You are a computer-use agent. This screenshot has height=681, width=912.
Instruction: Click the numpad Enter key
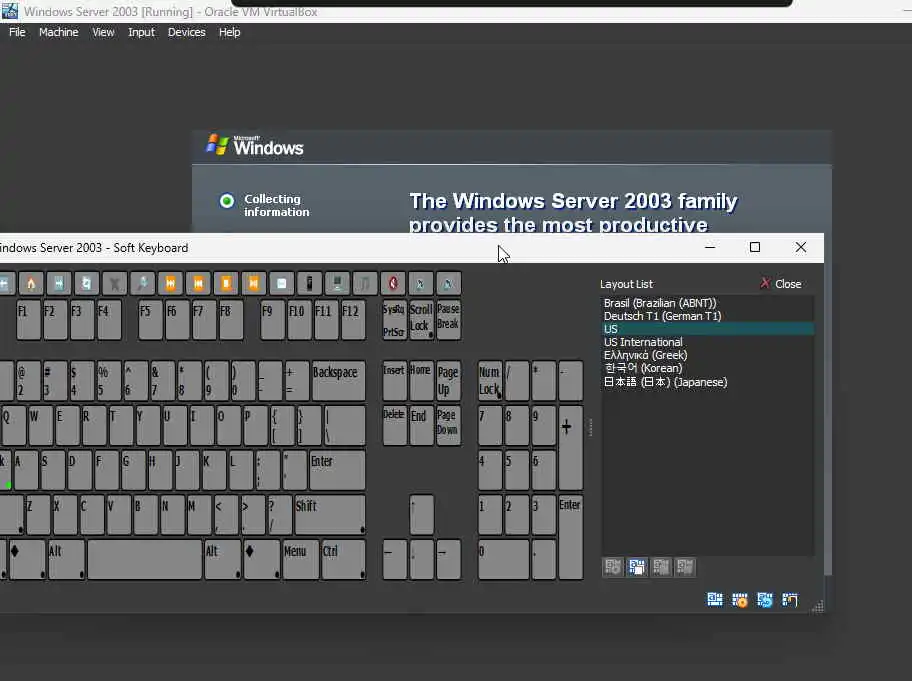(571, 536)
